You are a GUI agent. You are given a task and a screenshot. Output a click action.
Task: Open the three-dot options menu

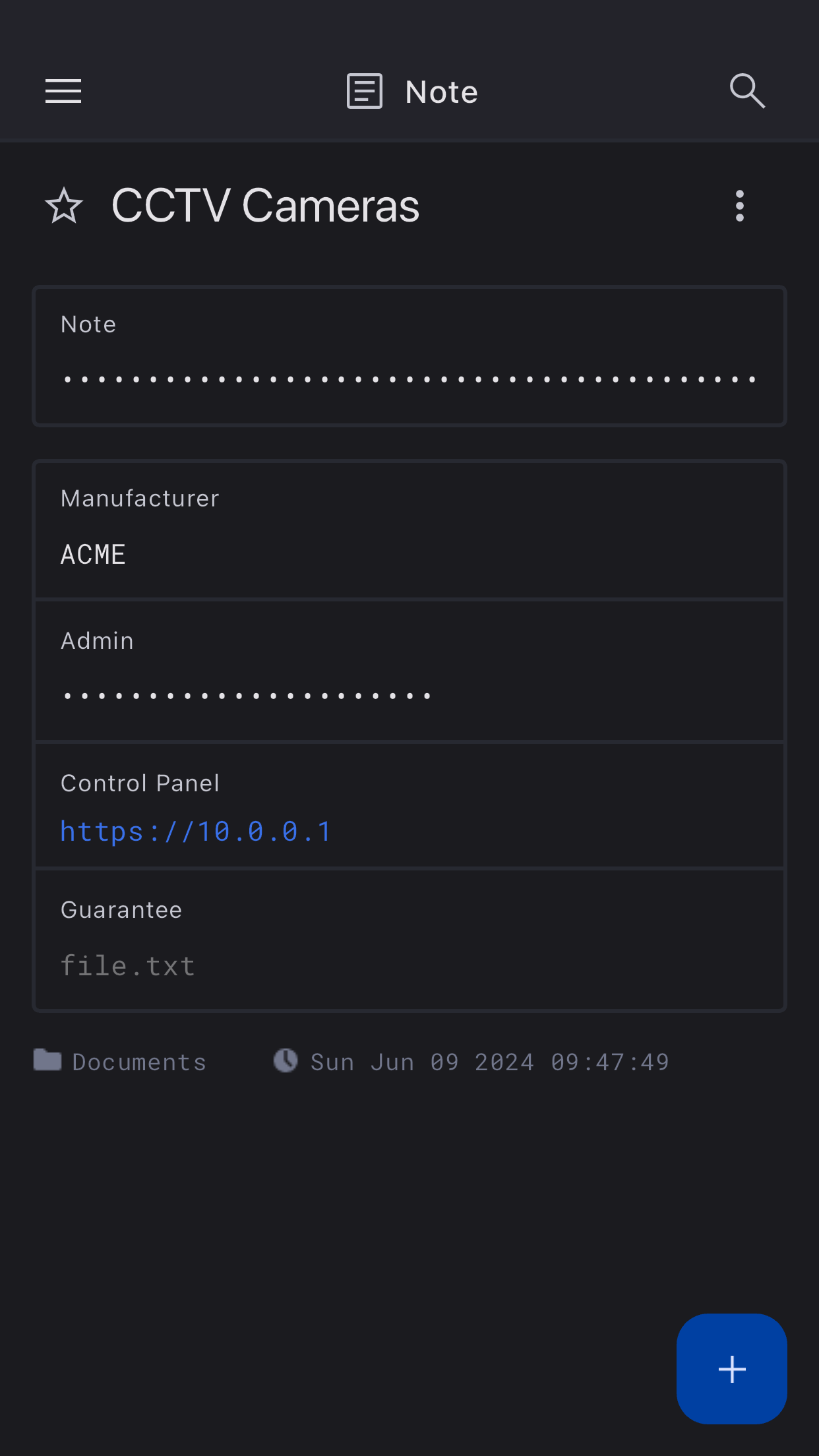(739, 206)
